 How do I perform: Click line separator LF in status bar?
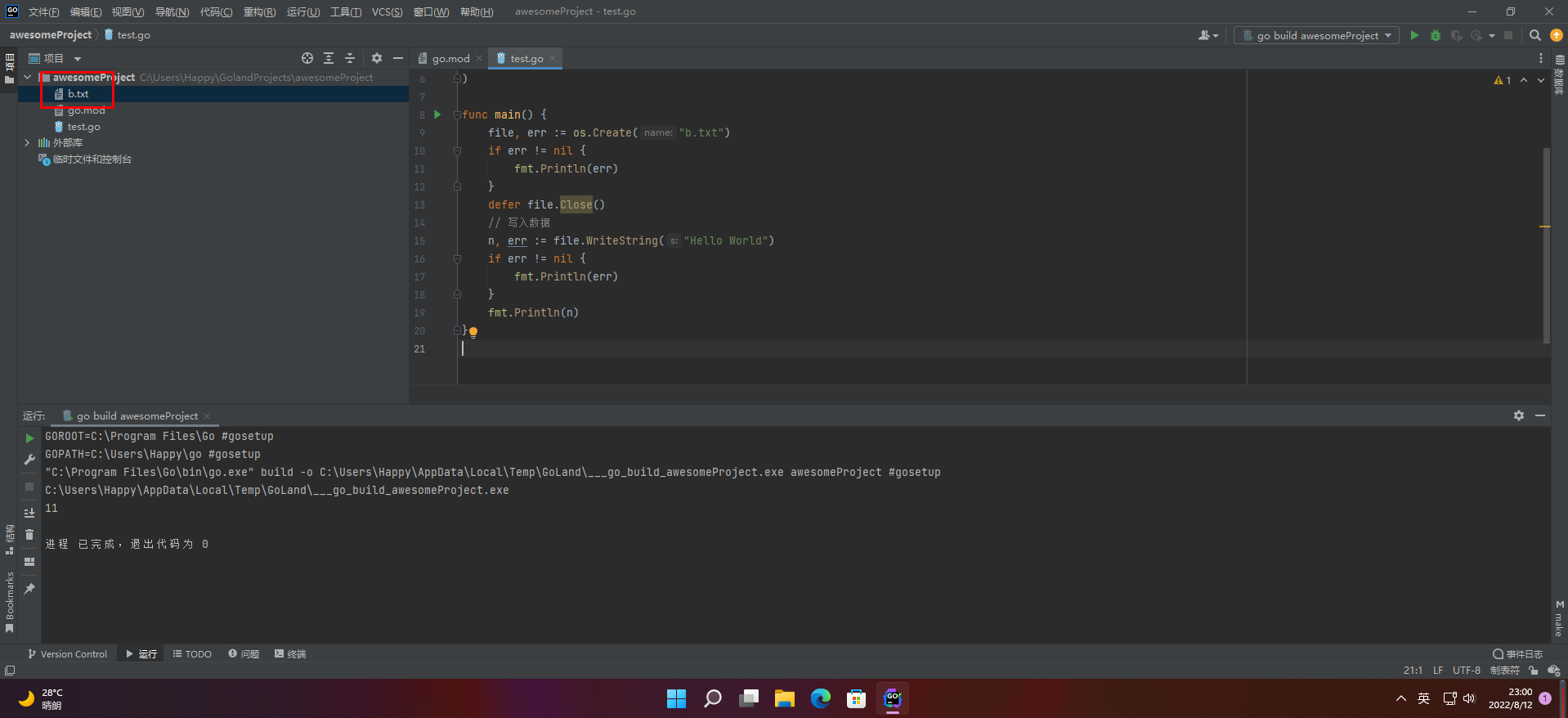click(x=1438, y=671)
